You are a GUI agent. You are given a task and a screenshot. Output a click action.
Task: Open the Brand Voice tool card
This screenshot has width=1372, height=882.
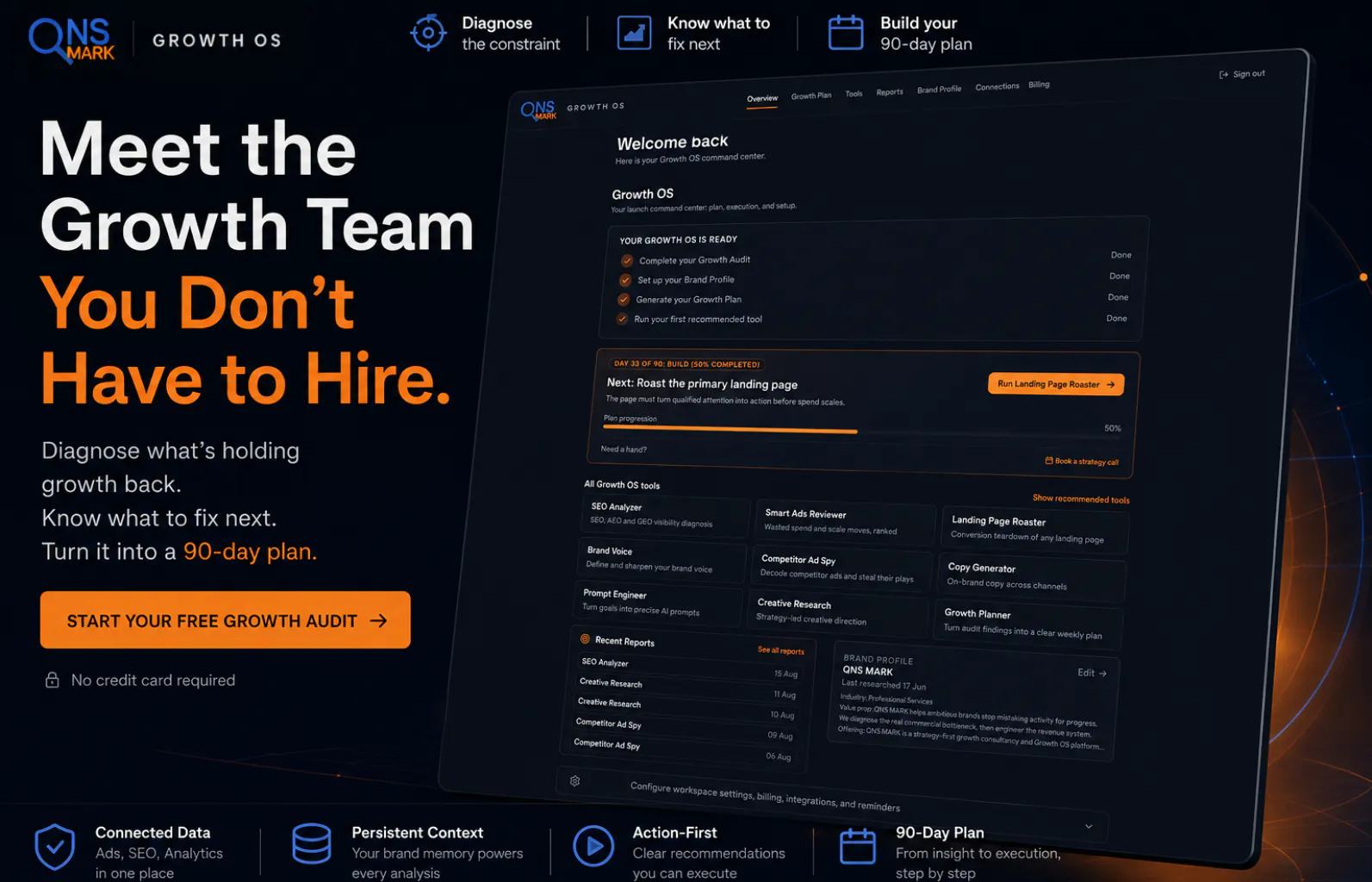coord(661,559)
